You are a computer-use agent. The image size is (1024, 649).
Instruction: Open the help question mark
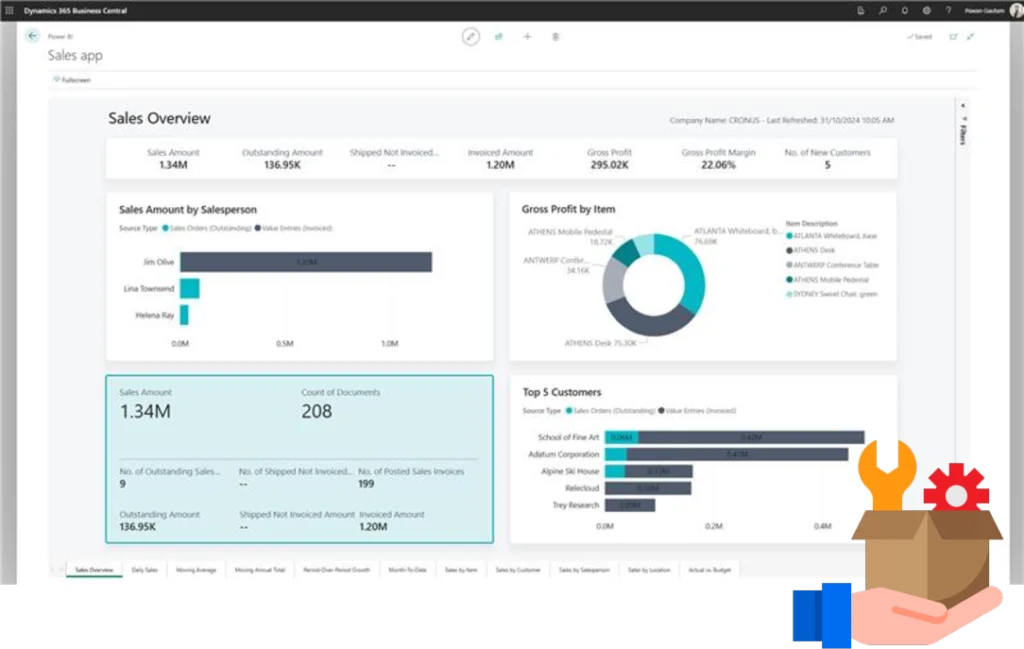948,10
